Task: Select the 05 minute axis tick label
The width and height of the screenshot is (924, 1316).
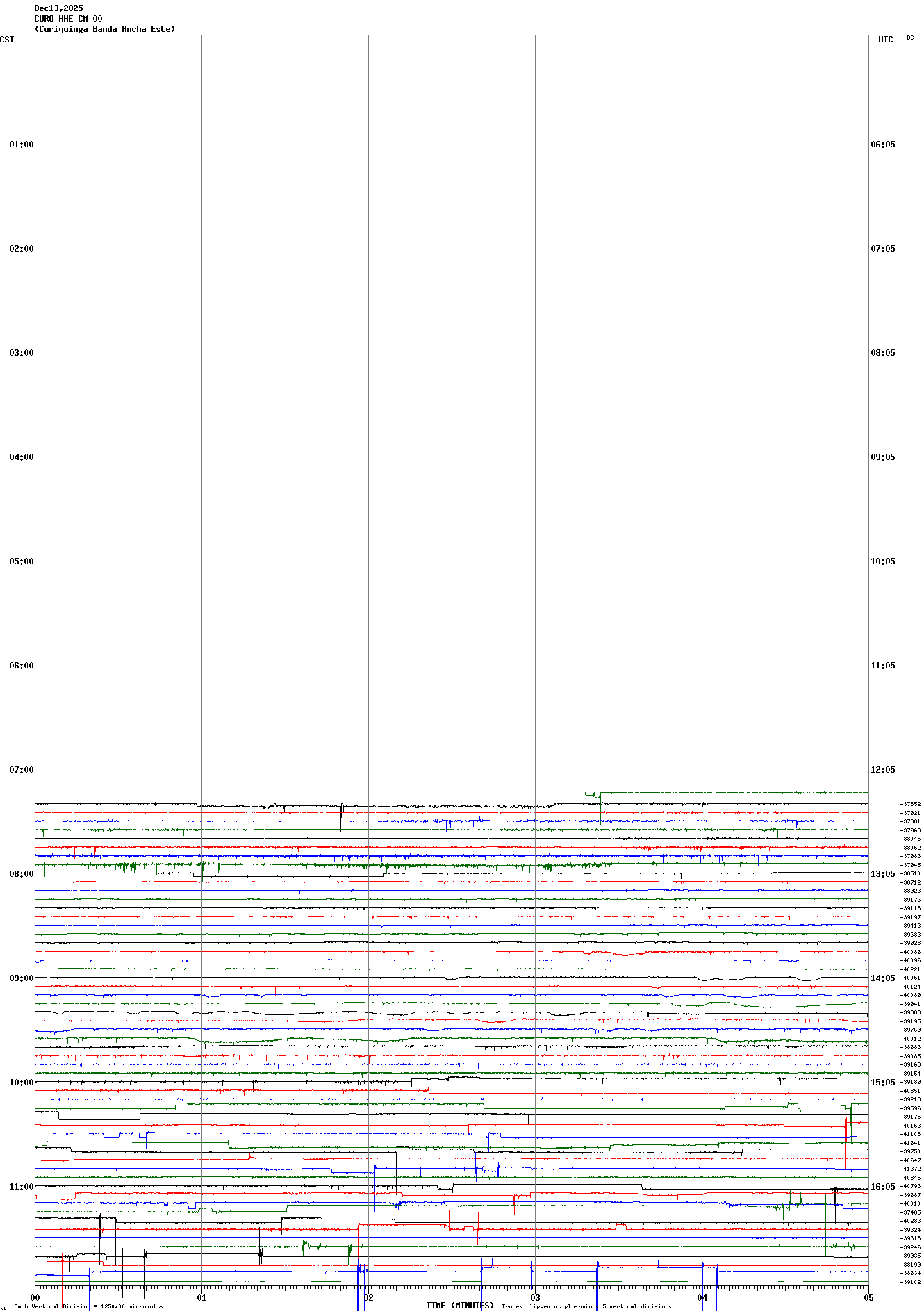Action: [868, 1297]
